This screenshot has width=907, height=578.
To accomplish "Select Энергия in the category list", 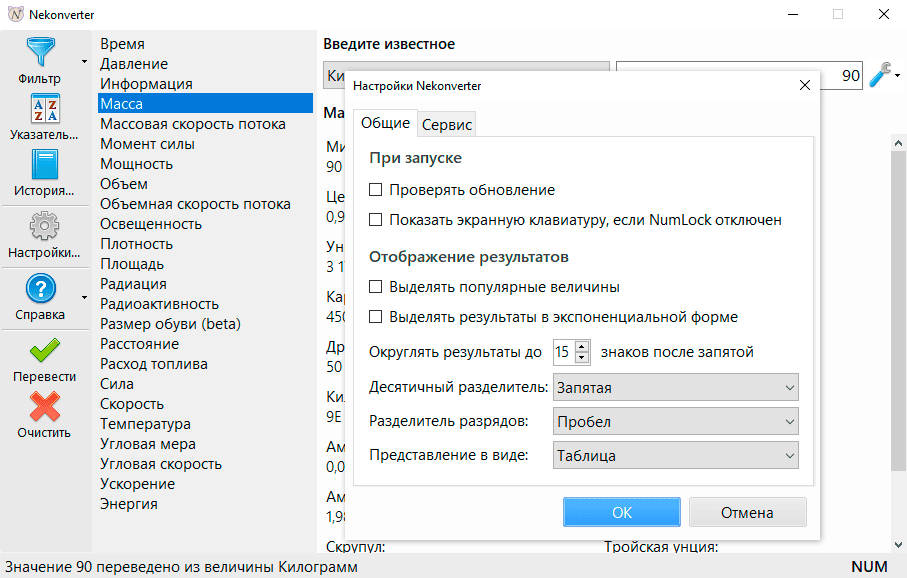I will [128, 504].
